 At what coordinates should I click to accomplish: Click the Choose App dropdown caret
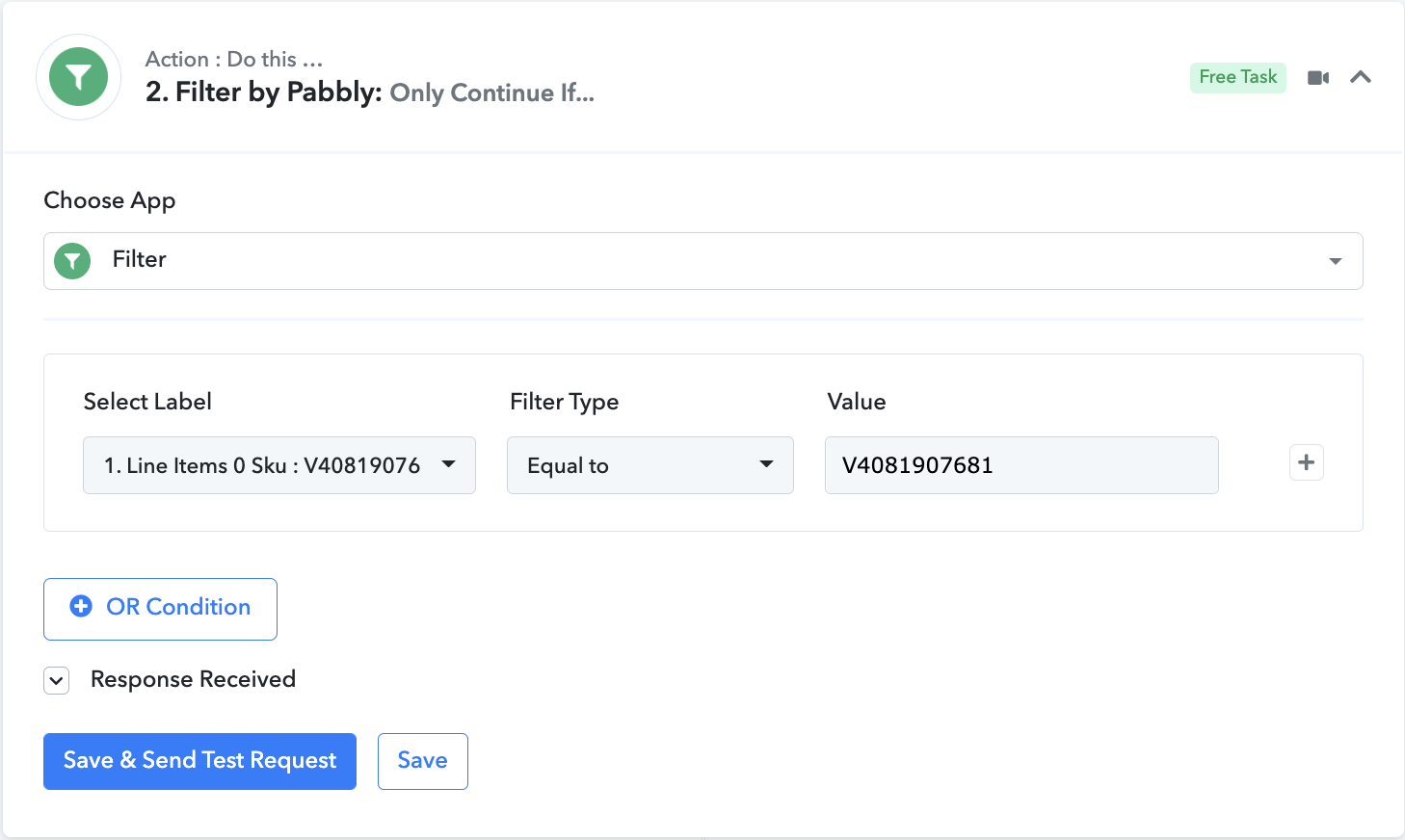click(x=1336, y=261)
